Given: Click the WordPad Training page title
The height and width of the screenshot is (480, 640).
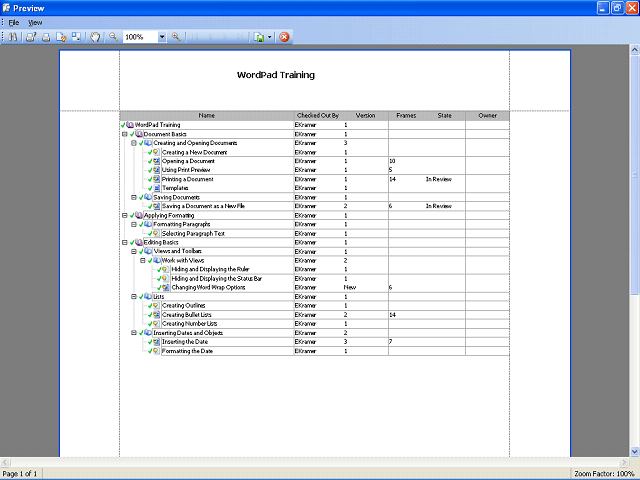Looking at the screenshot, I should [276, 75].
